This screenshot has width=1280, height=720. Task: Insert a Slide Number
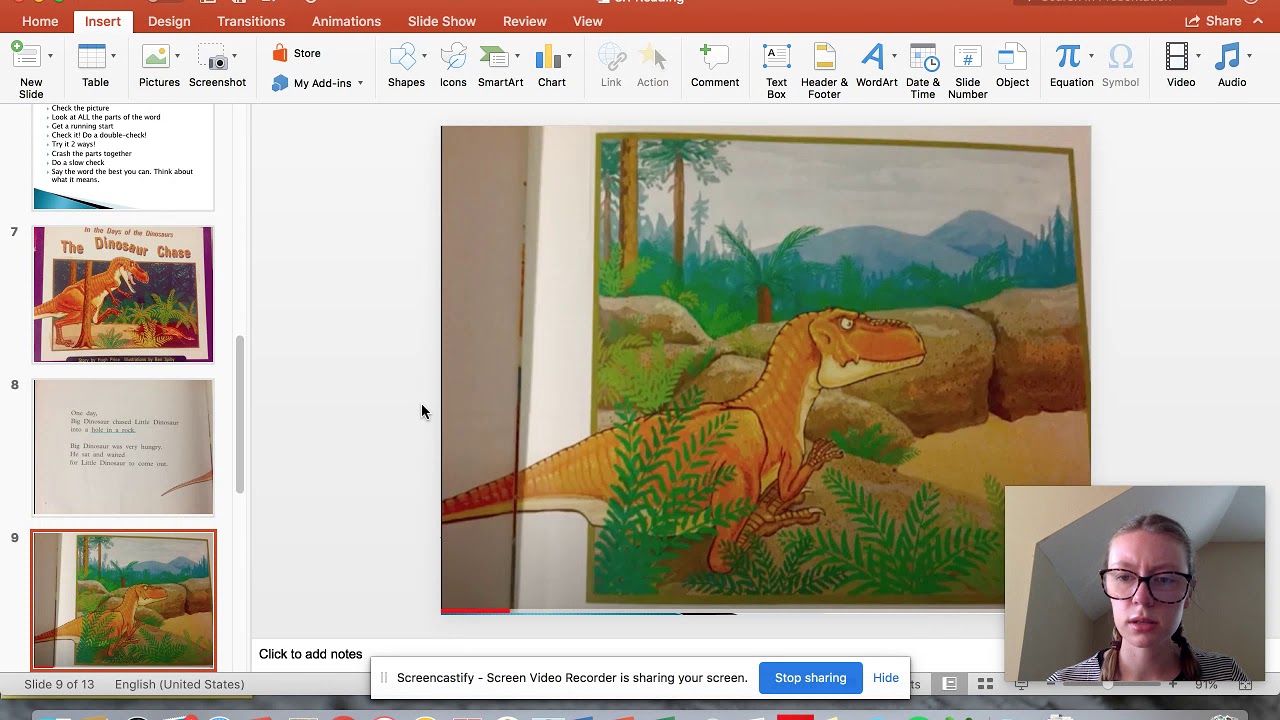(967, 71)
